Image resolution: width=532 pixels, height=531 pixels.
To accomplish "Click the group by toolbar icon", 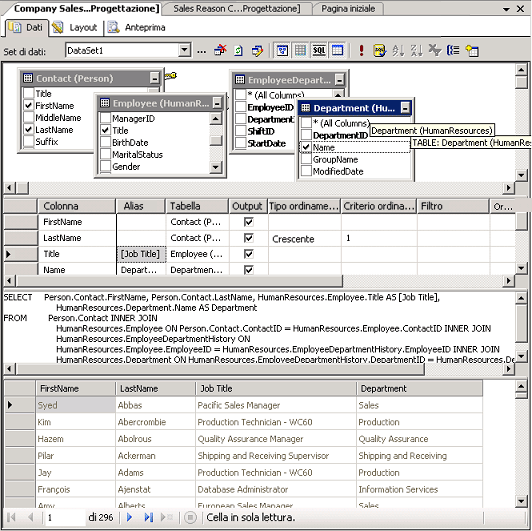I will click(453, 51).
